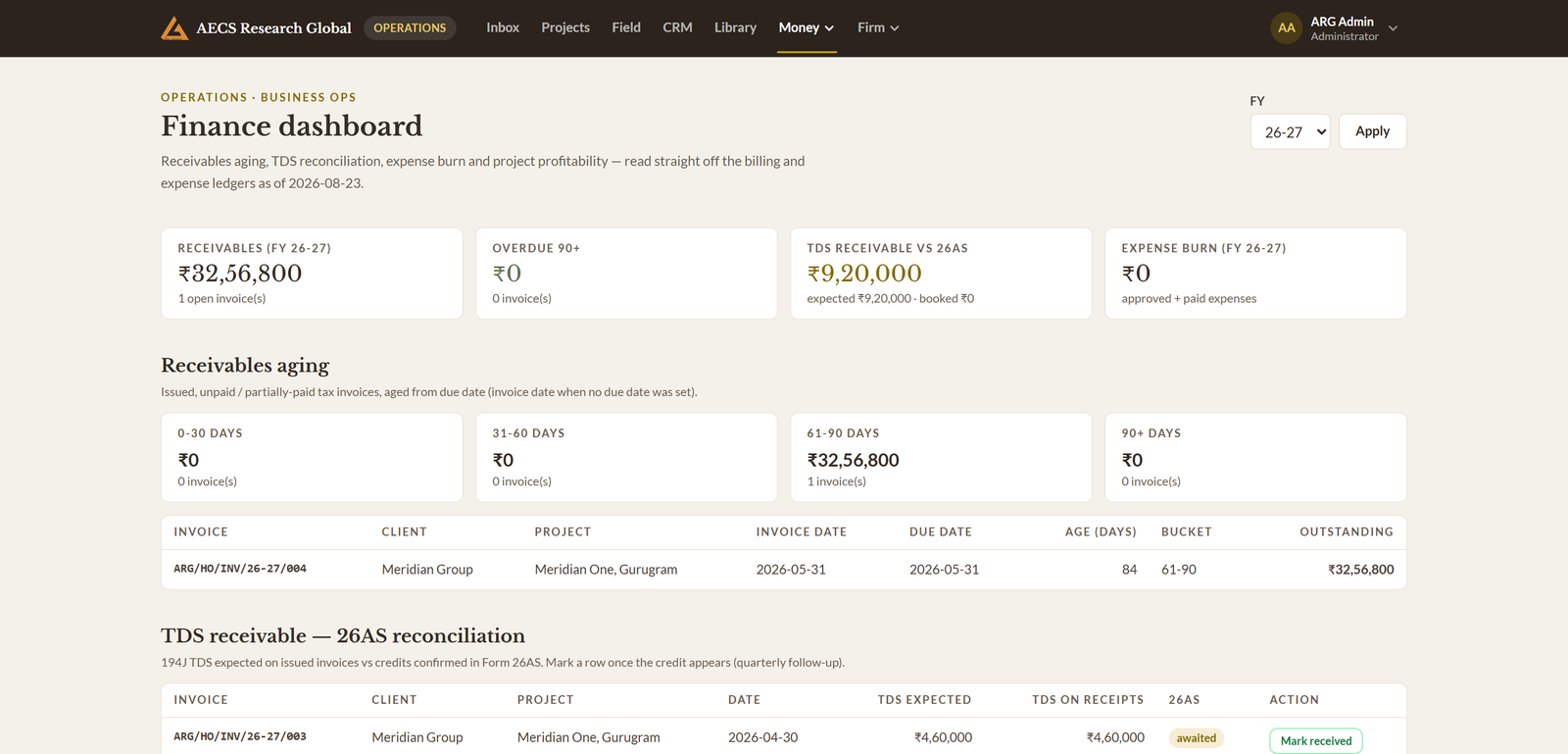Viewport: 1568px width, 754px height.
Task: Open the Firm dropdown menu
Action: [878, 27]
